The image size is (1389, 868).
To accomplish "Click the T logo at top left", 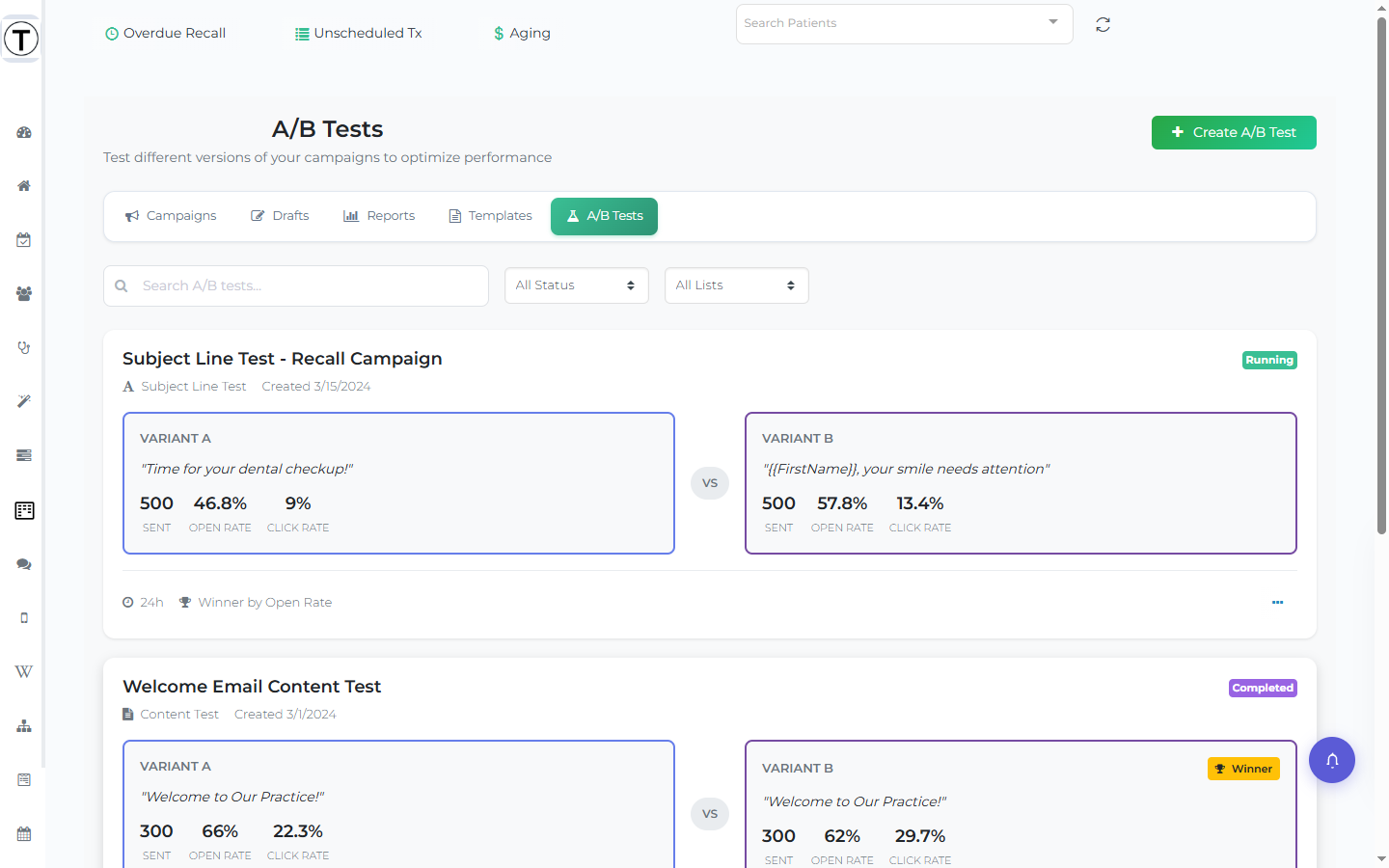I will coord(21,40).
